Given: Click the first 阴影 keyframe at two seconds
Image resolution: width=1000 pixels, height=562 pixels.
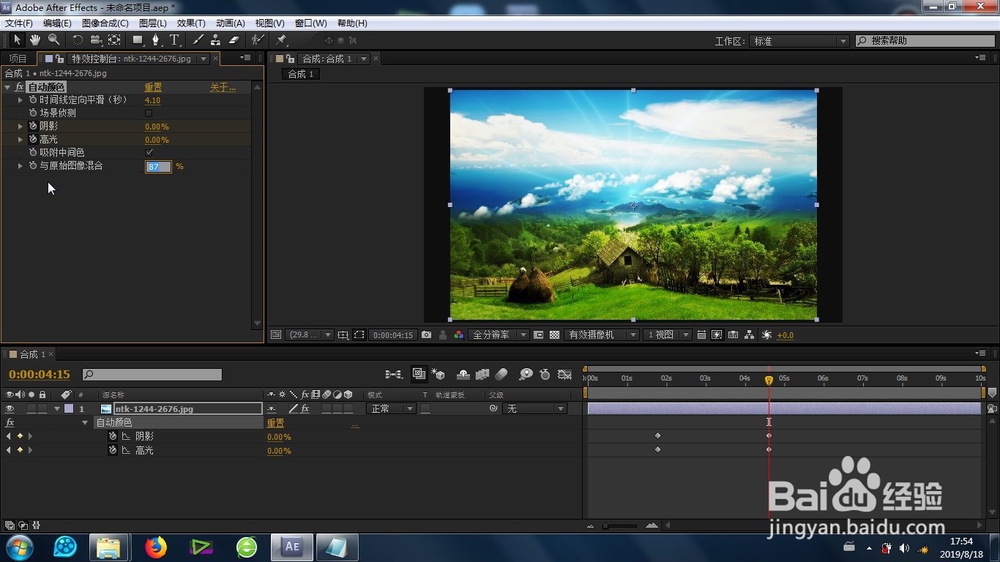Looking at the screenshot, I should point(658,436).
